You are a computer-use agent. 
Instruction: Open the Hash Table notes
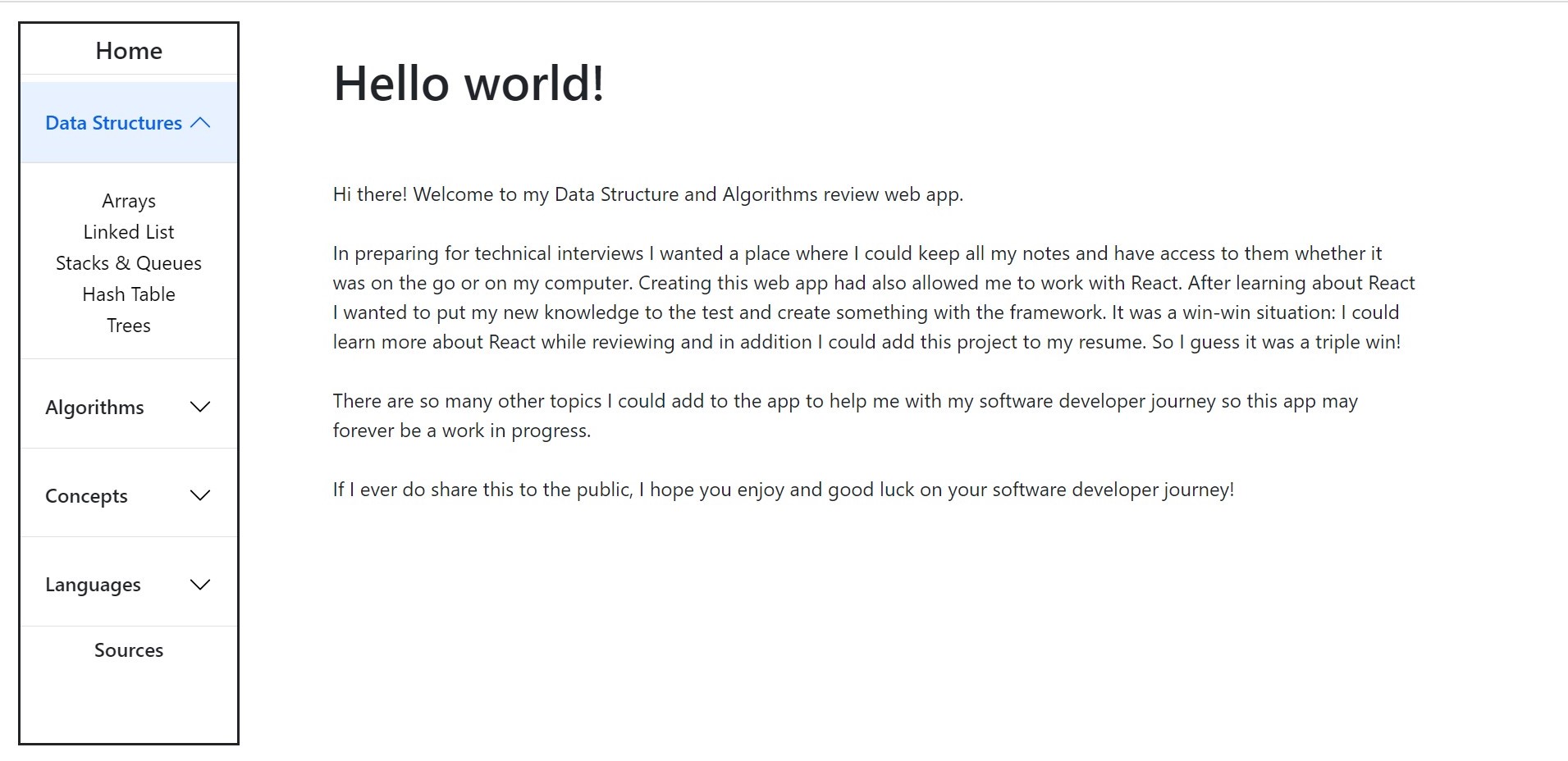pyautogui.click(x=129, y=294)
